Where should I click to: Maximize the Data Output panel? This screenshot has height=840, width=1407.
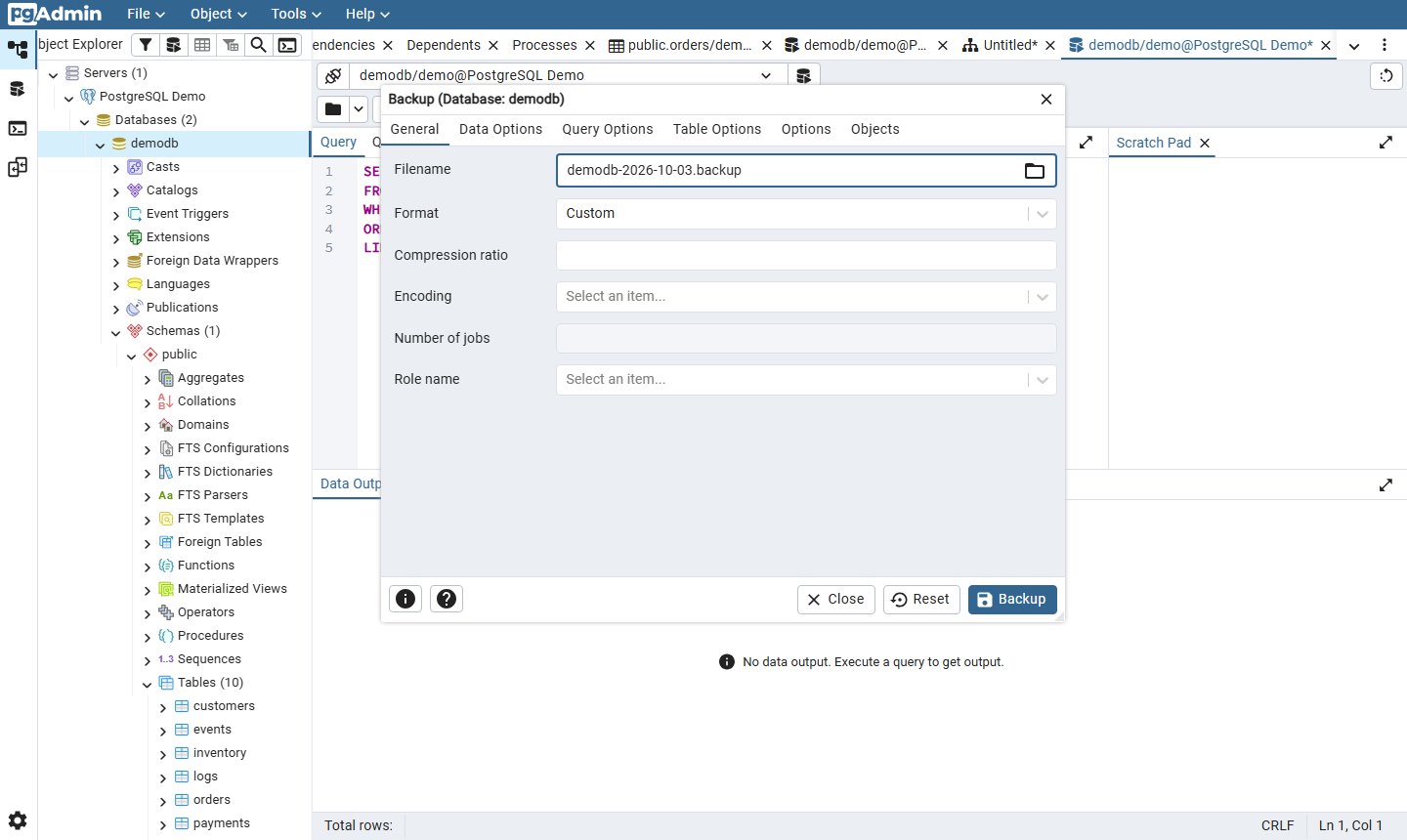pos(1386,484)
